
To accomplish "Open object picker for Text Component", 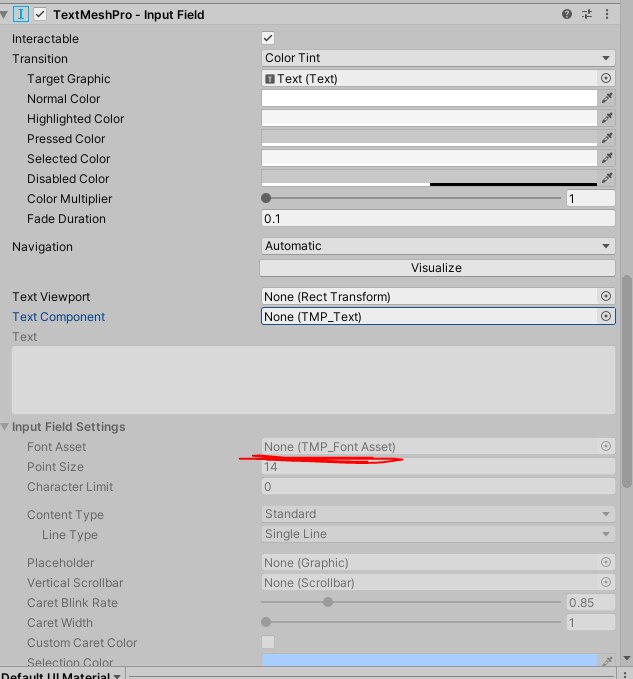I will 606,316.
